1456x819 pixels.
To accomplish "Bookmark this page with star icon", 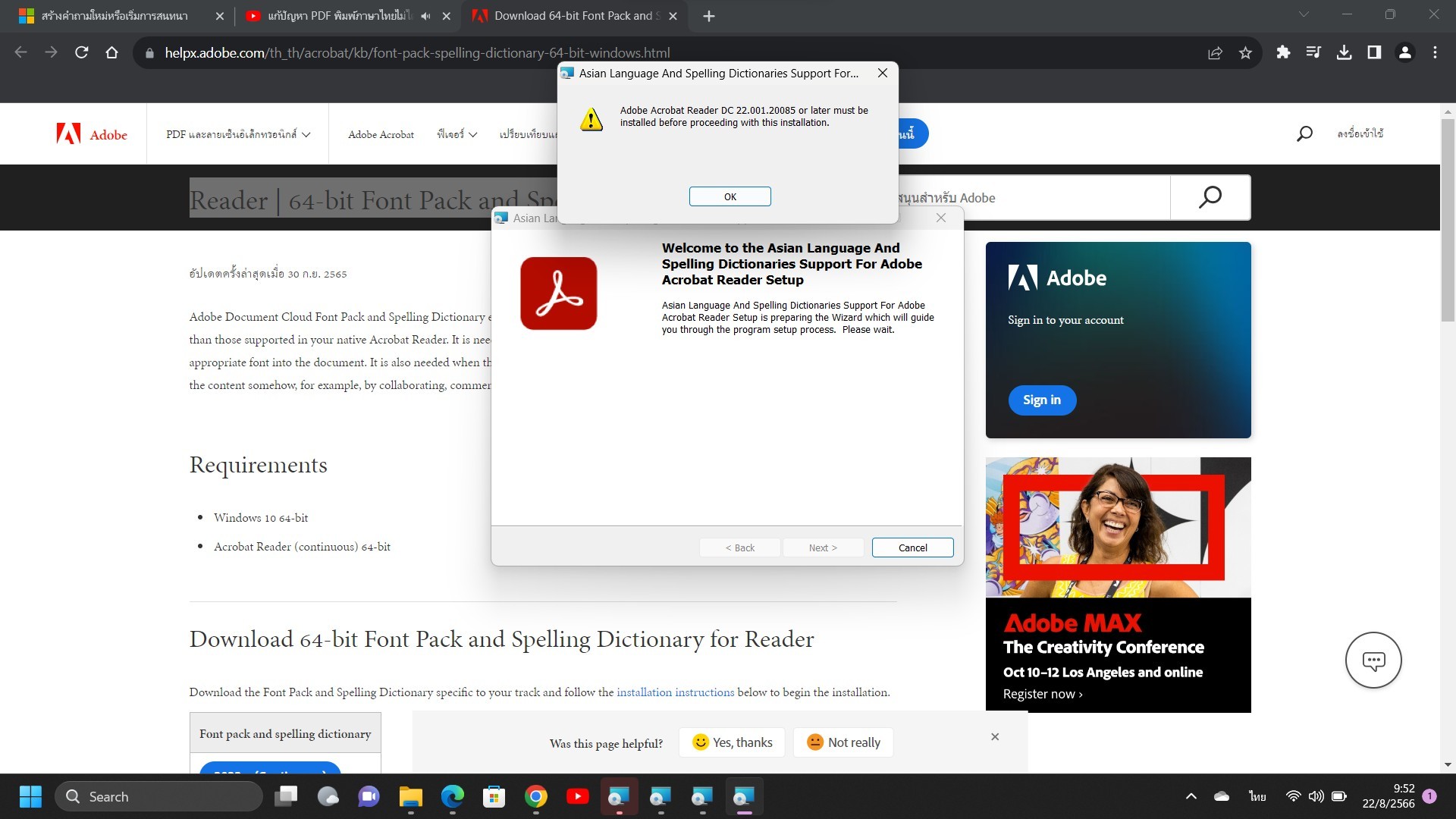I will [x=1245, y=52].
